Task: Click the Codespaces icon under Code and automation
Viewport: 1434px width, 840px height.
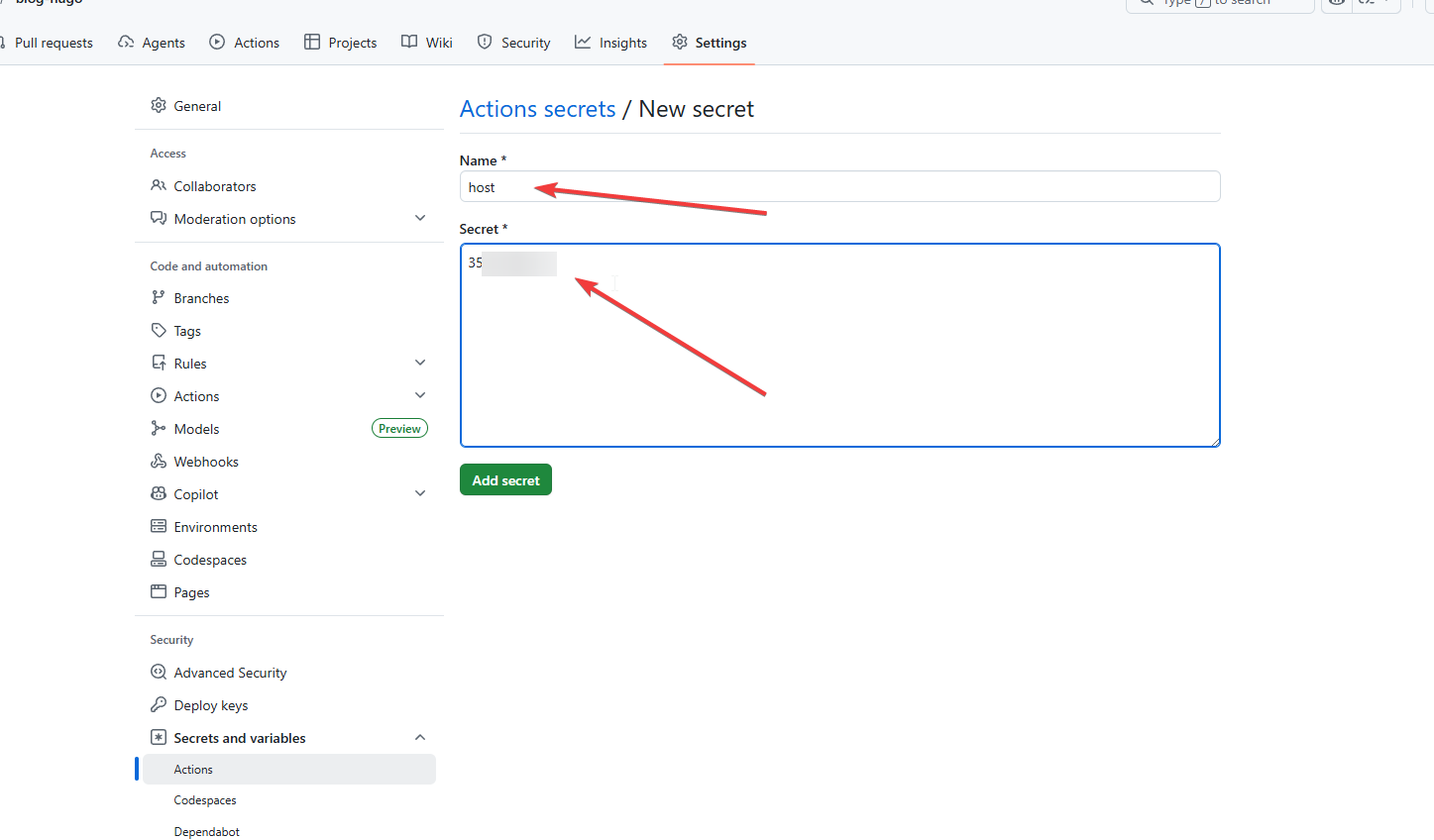Action: [x=159, y=560]
